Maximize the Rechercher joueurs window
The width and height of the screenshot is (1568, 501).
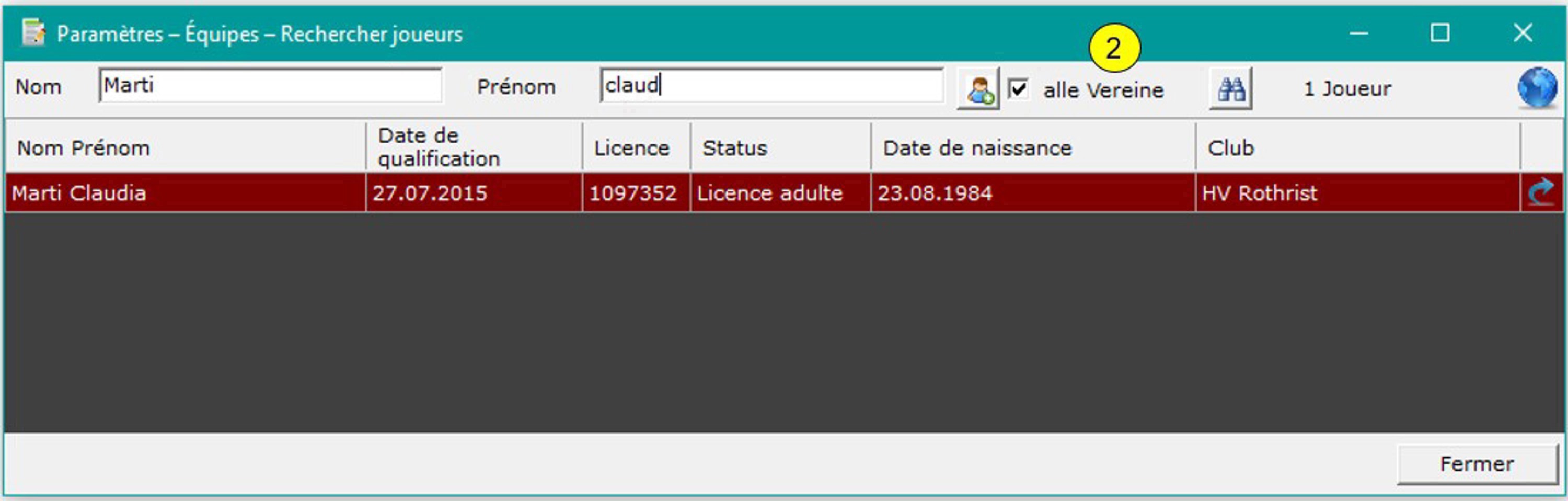tap(1439, 33)
